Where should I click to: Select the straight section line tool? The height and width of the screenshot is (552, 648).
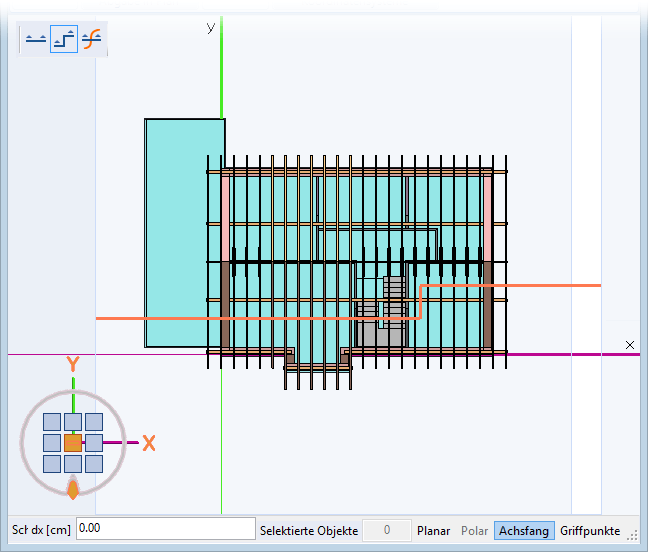tap(36, 39)
